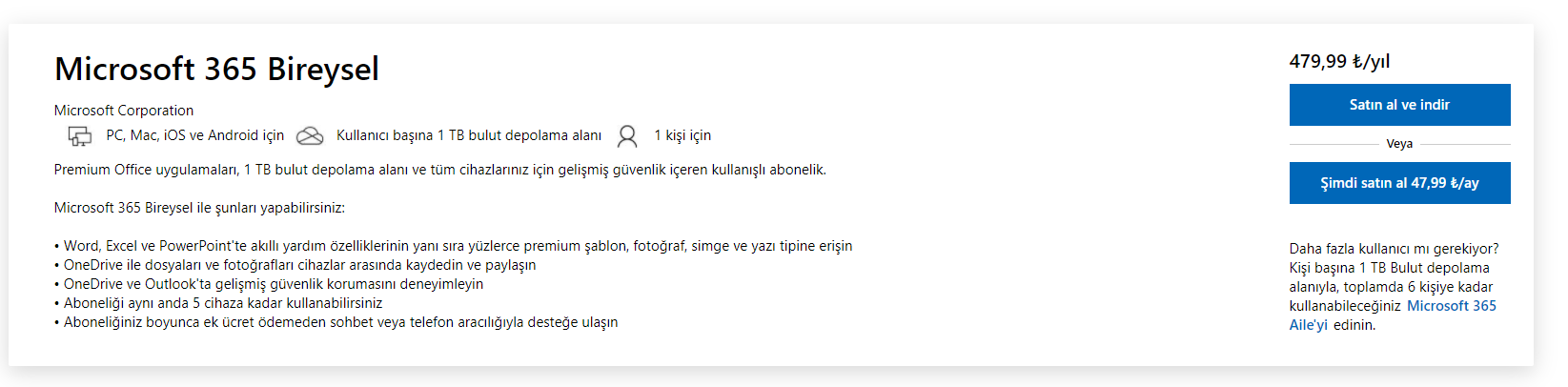1568x387 pixels.
Task: Click the 479,99 ₺/yıl price text
Action: (1339, 61)
